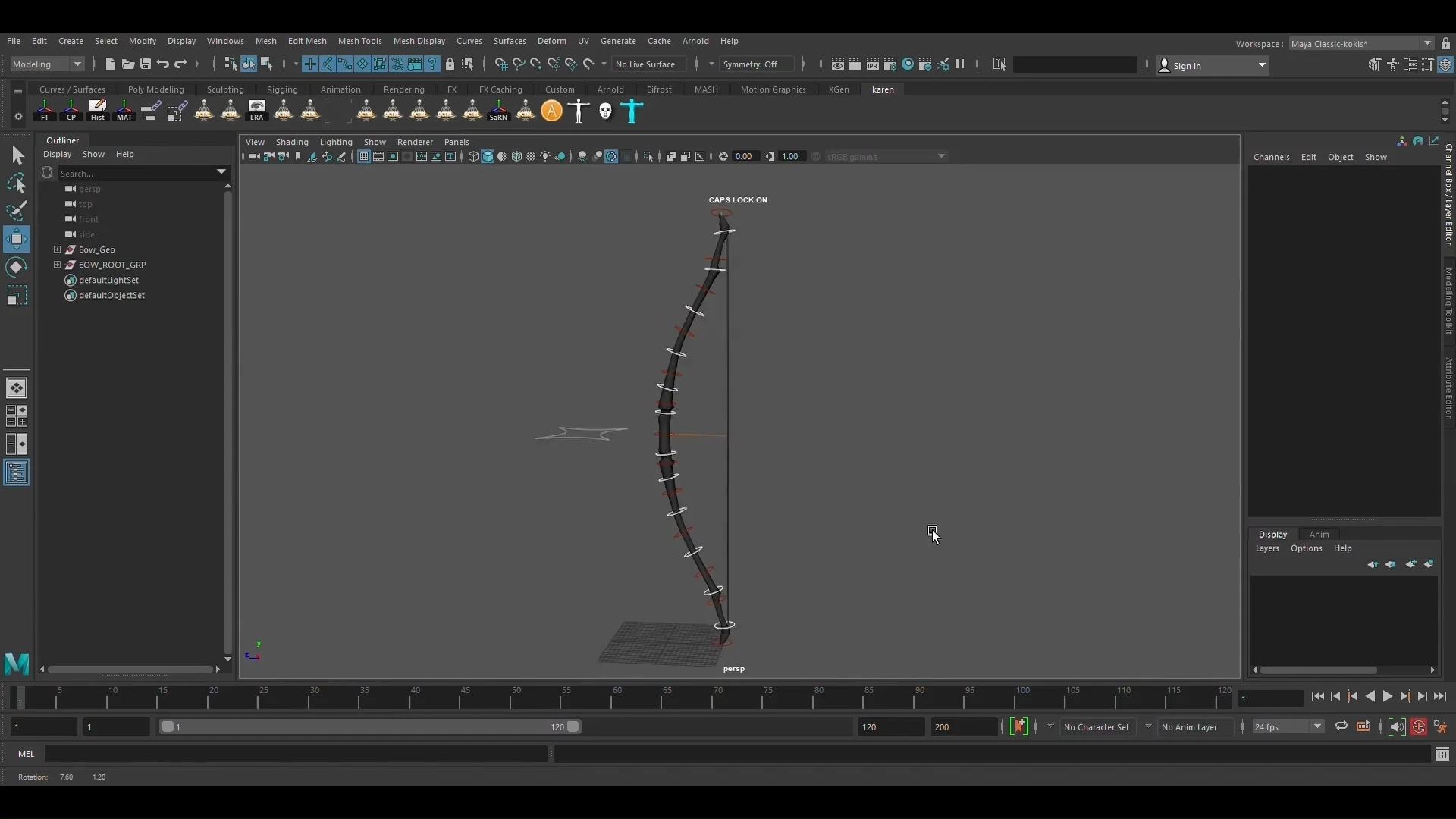The height and width of the screenshot is (819, 1456).
Task: Select the Lasso select tool
Action: pos(16,183)
